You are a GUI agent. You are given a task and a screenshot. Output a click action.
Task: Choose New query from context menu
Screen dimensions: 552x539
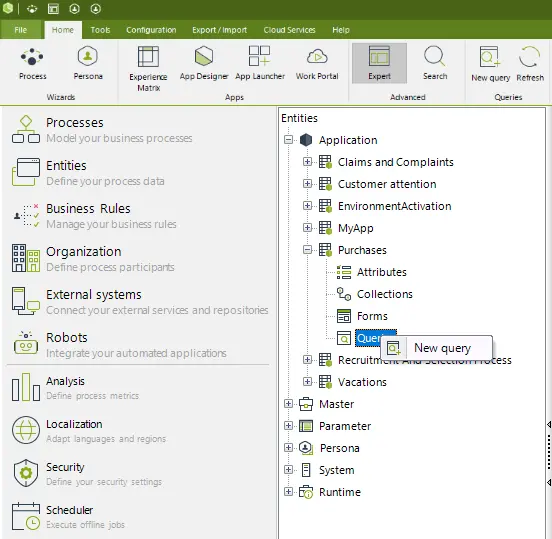click(x=437, y=348)
